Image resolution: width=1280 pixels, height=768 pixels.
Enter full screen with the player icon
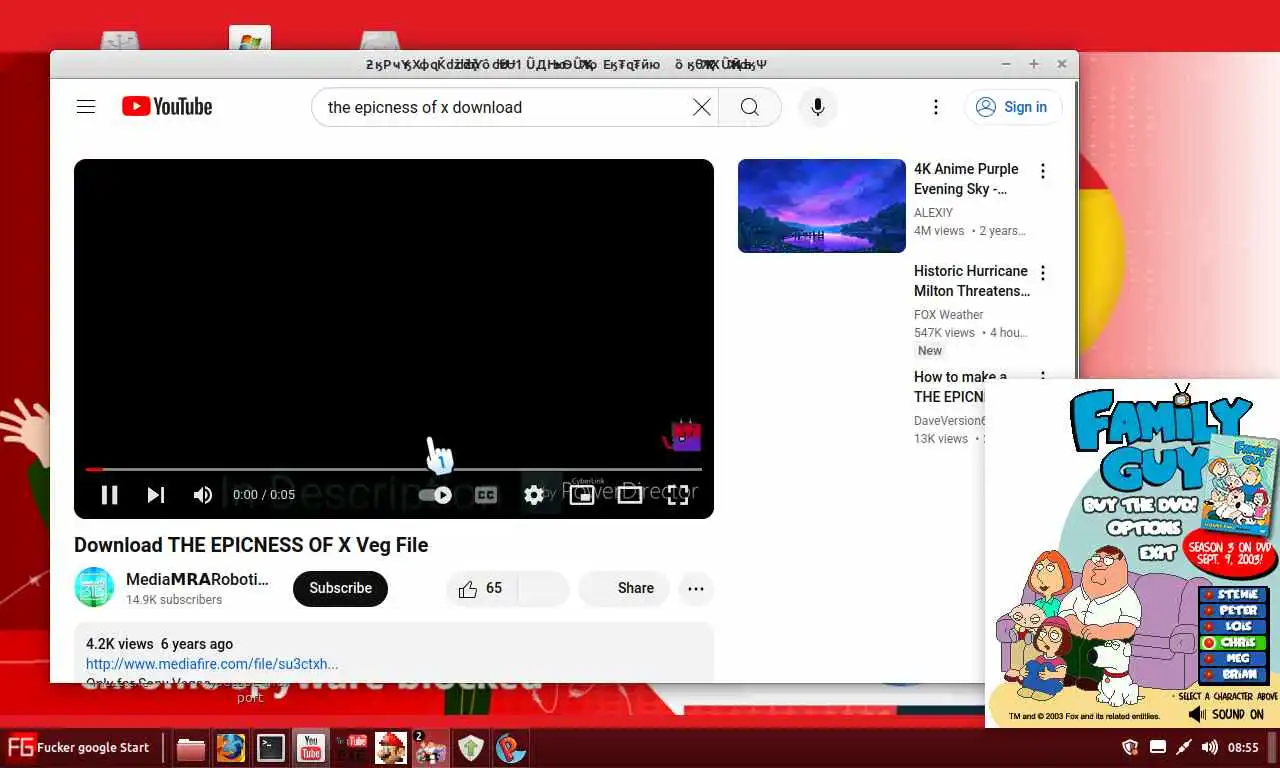click(678, 495)
